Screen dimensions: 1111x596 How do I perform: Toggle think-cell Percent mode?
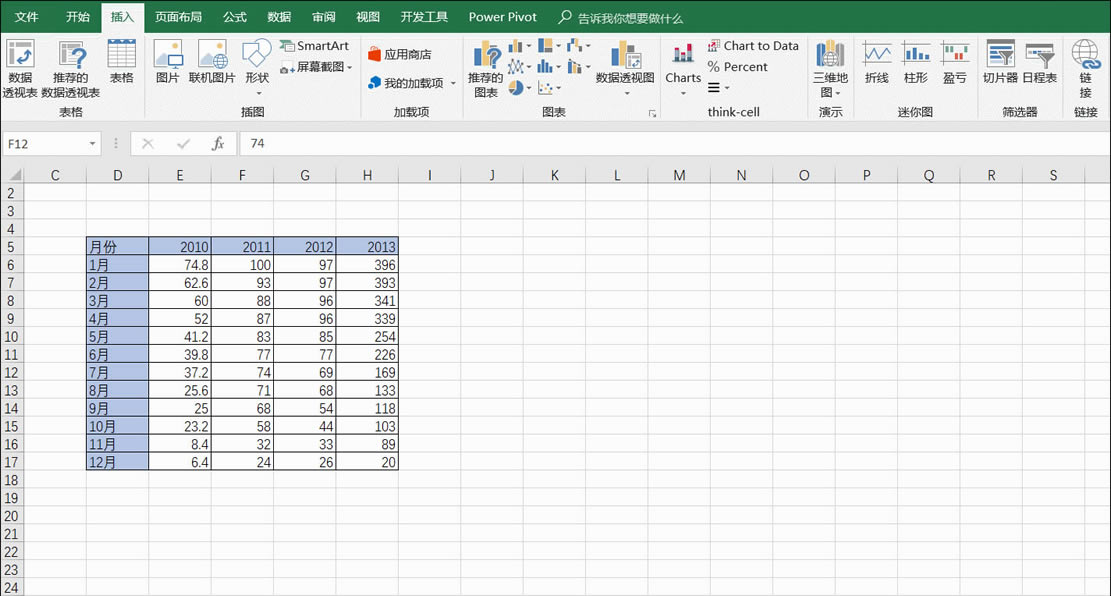[738, 67]
